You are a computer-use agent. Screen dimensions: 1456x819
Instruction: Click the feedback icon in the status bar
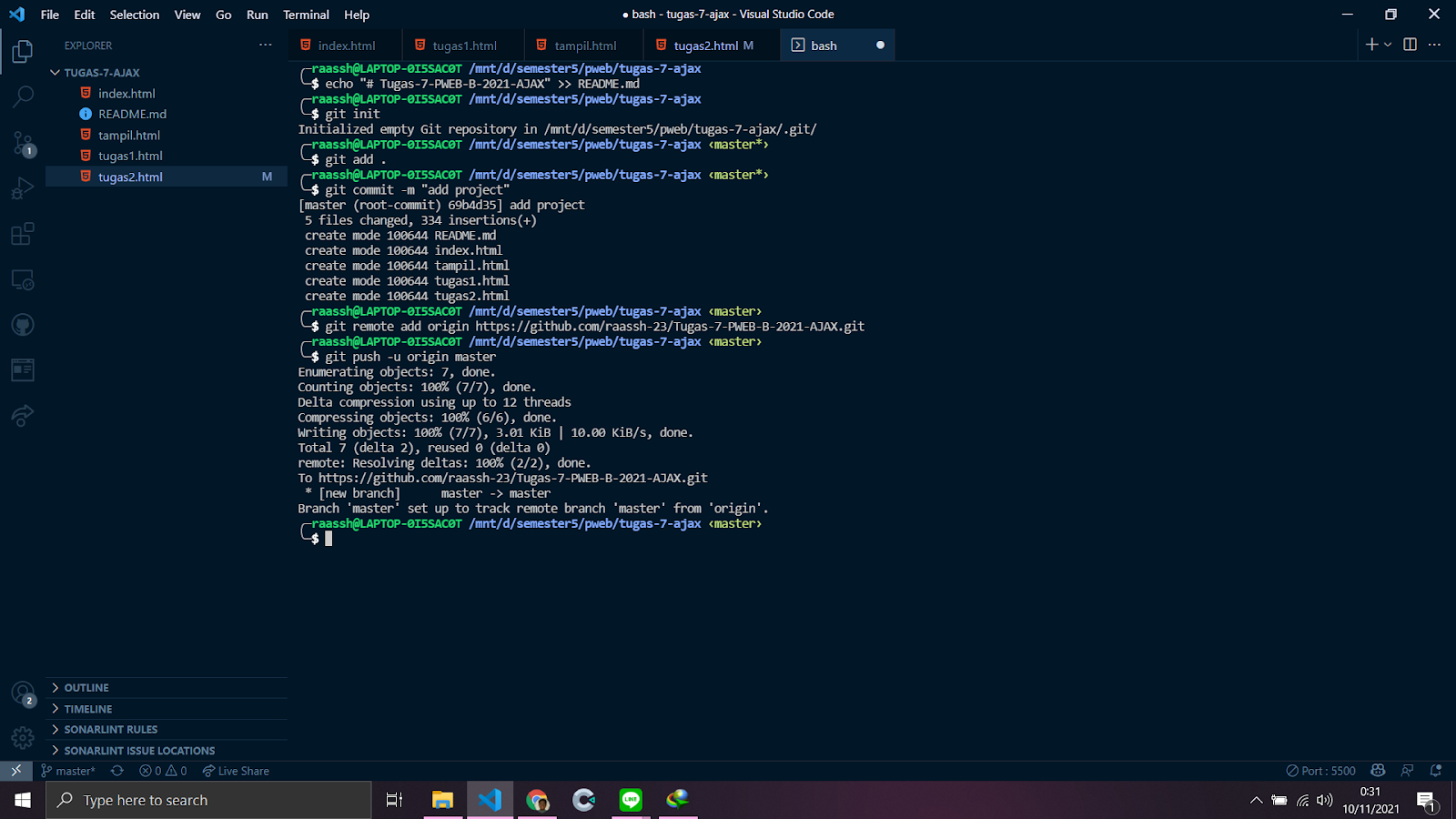[1408, 771]
